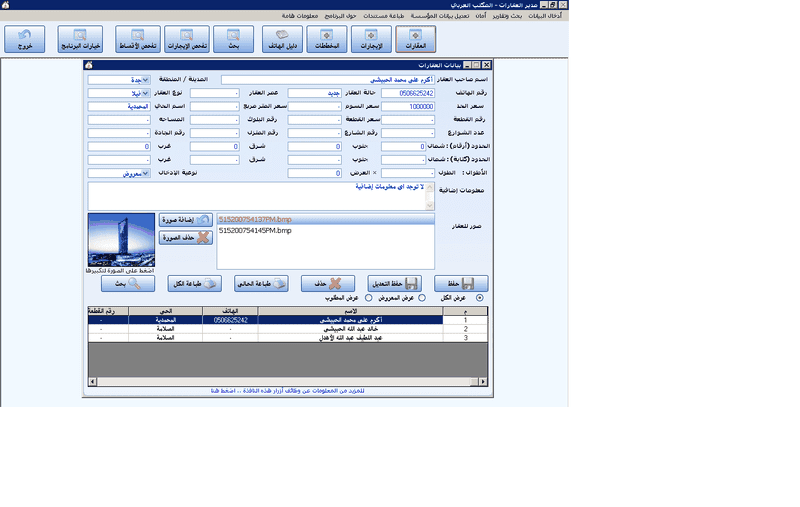Select the عرض المعروض radio button
The width and height of the screenshot is (800, 507).
(421, 298)
